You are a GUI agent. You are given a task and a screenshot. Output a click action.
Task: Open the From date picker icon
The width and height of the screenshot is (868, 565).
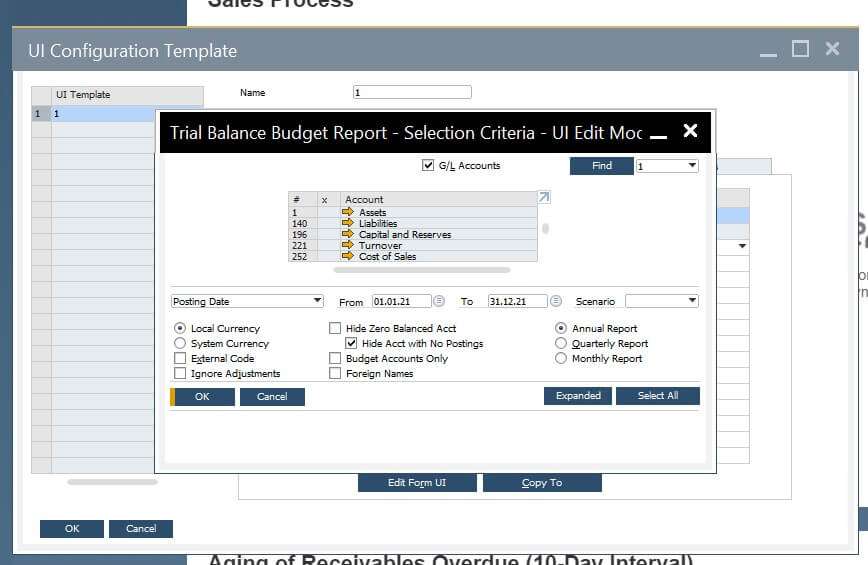click(439, 301)
